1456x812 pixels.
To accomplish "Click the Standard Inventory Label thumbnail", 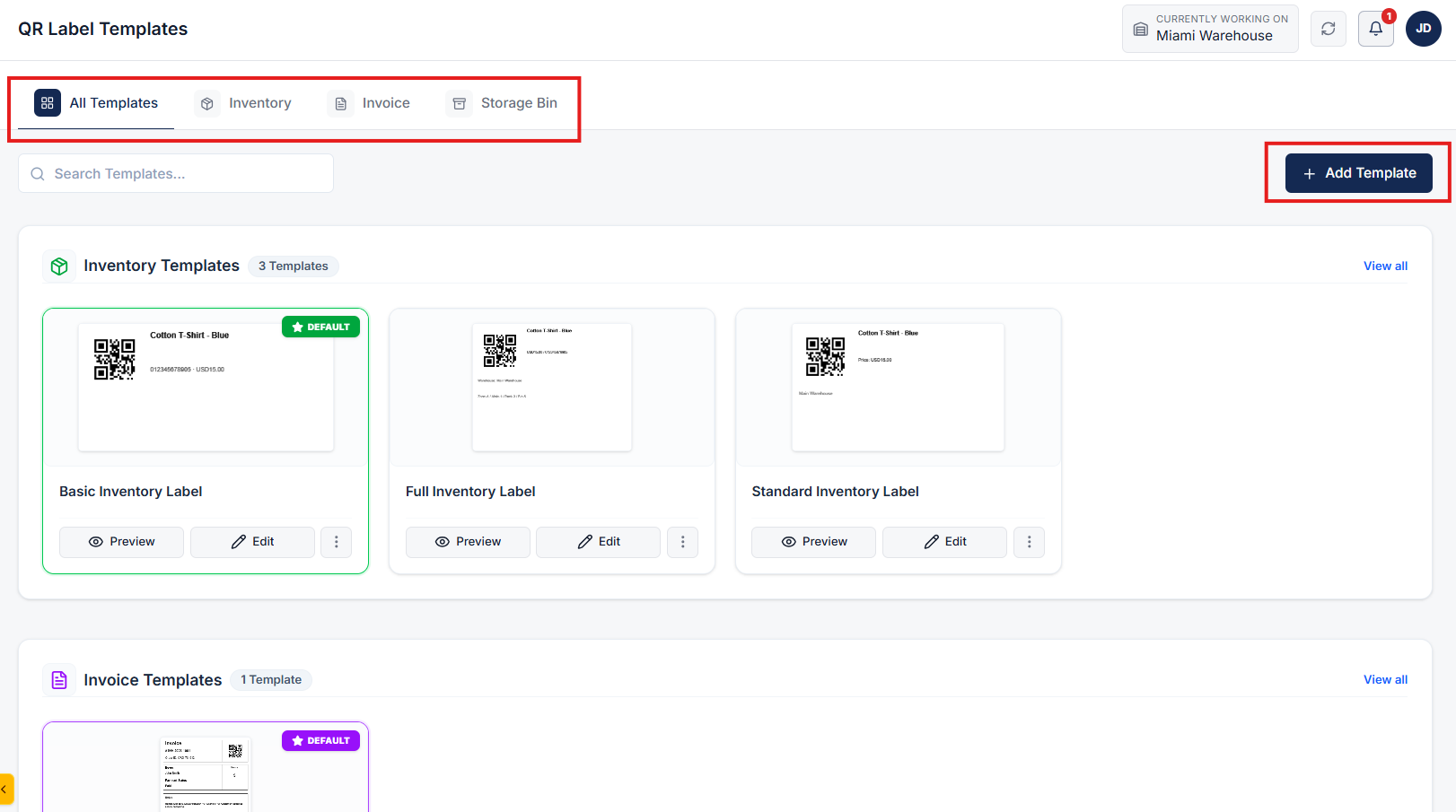I will click(x=898, y=387).
